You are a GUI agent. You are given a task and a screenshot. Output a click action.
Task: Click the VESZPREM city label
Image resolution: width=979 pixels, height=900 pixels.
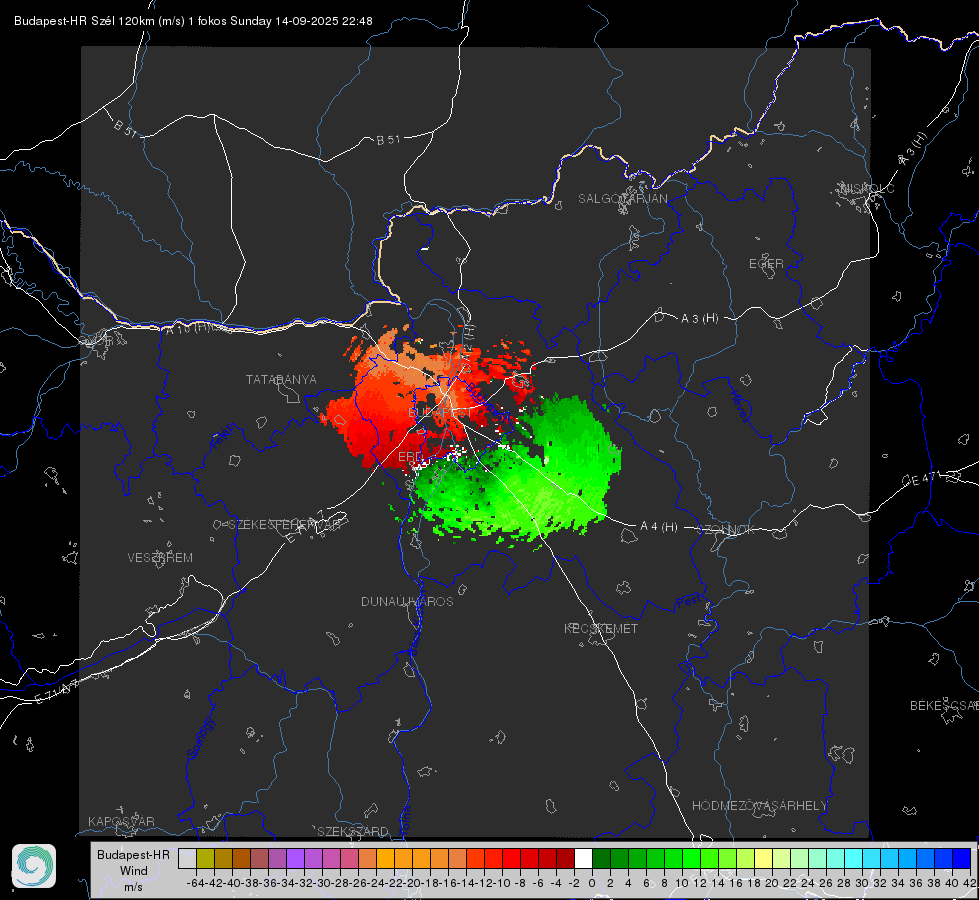pos(160,558)
